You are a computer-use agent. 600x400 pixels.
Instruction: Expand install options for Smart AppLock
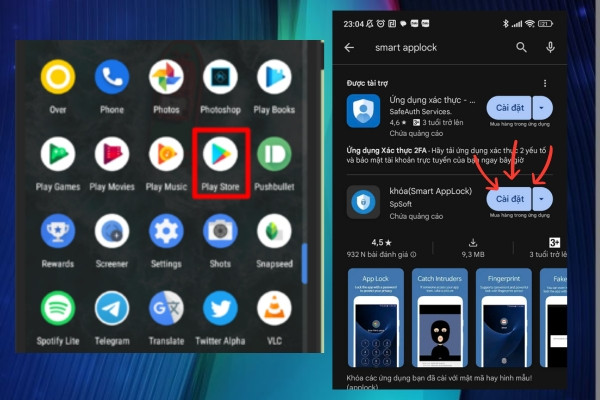pyautogui.click(x=542, y=199)
